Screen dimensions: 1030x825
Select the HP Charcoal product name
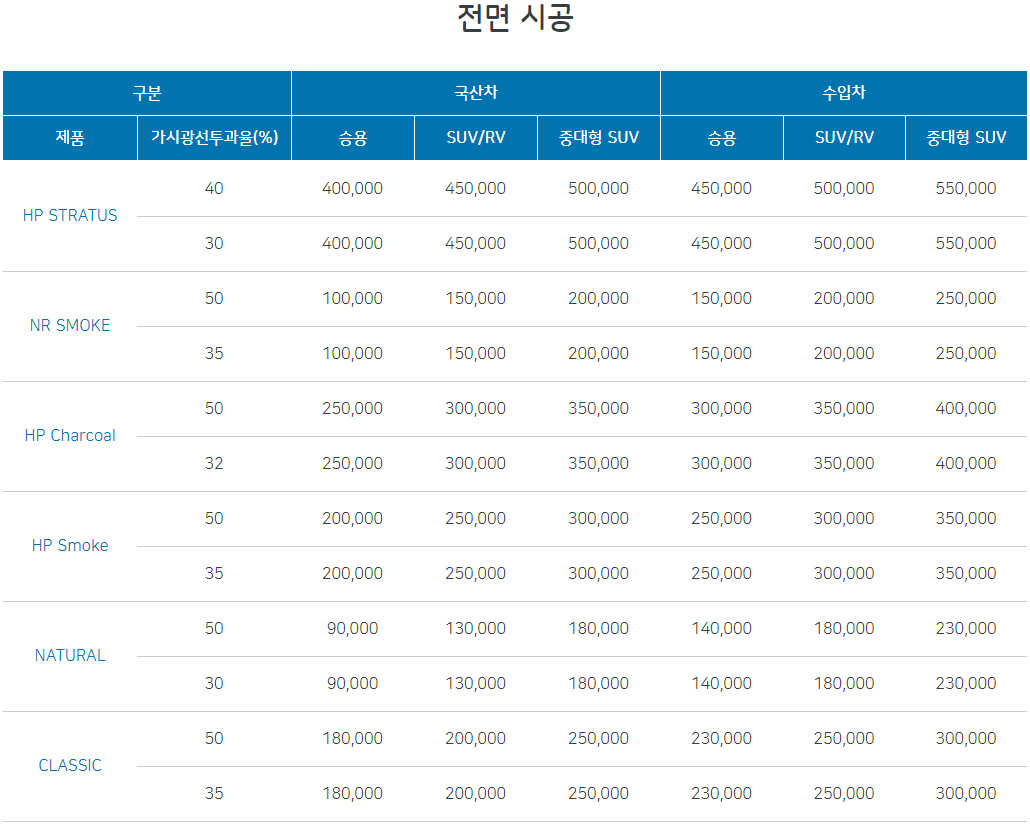click(70, 435)
